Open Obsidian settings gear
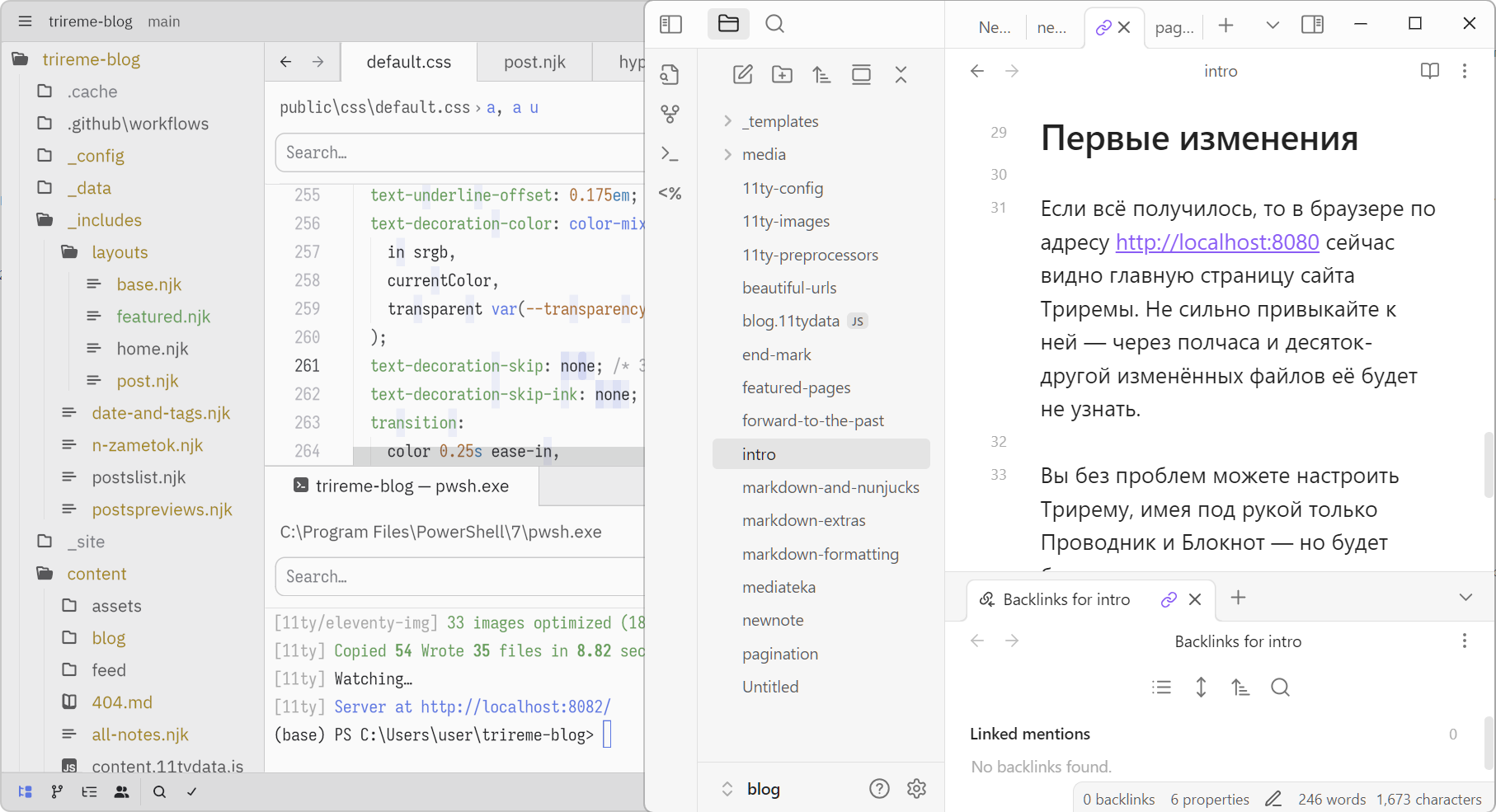This screenshot has height=812, width=1496. click(916, 789)
